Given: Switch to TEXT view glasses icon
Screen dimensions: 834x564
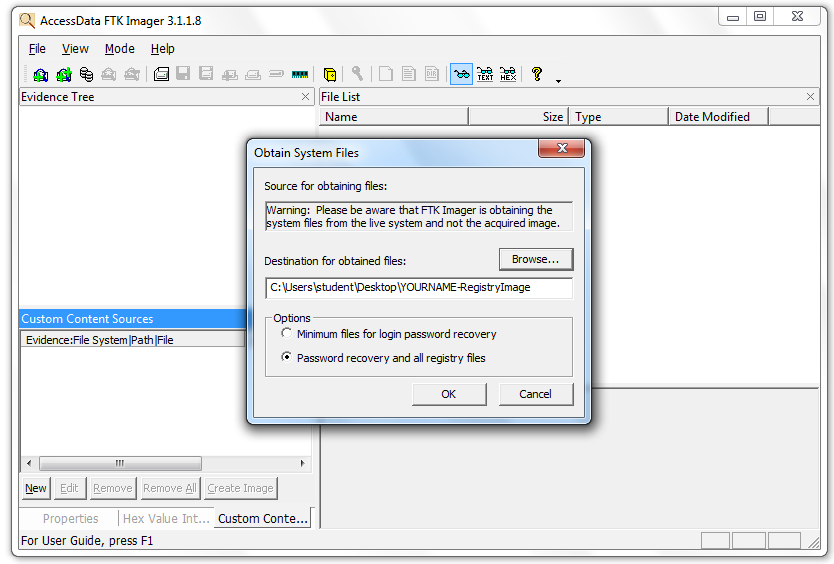Looking at the screenshot, I should coord(485,74).
